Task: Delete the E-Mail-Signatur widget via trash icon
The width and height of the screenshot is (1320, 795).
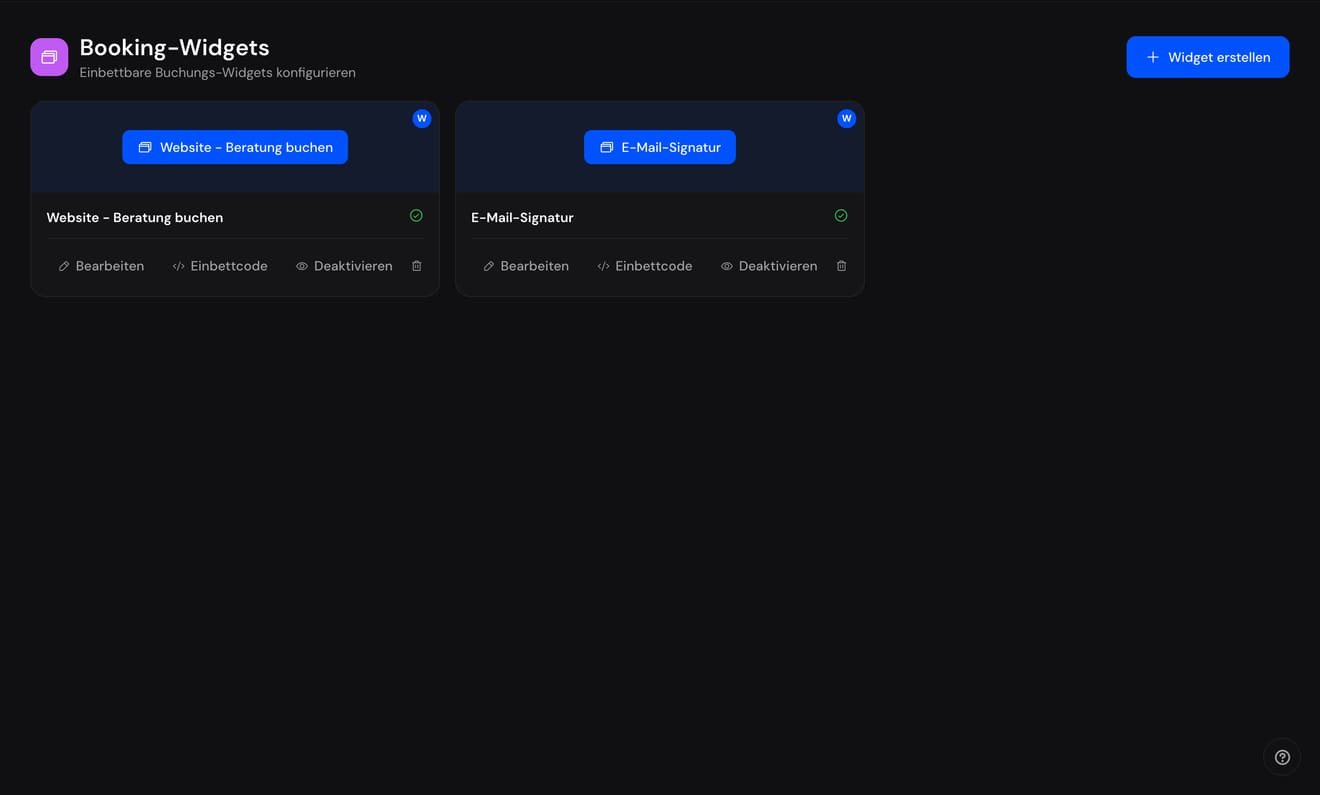Action: (841, 266)
